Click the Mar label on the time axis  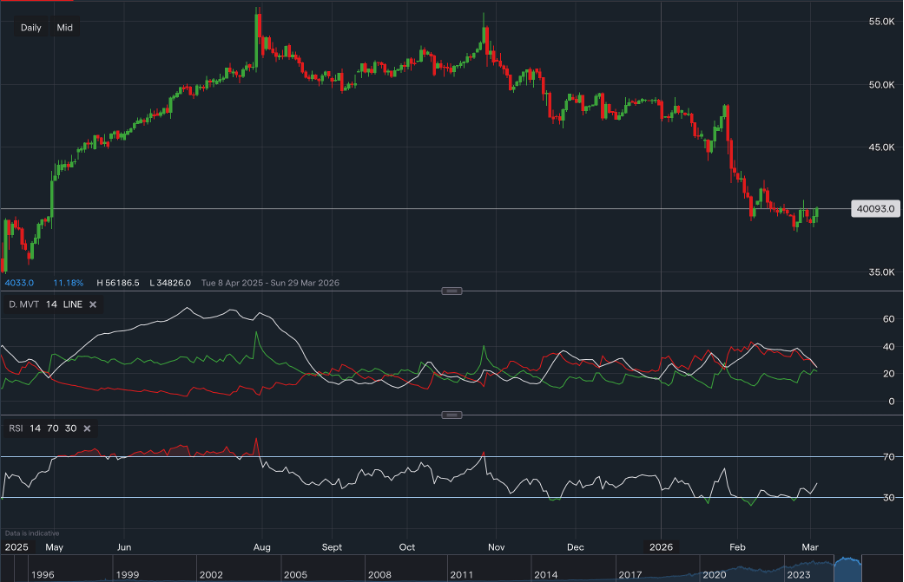[808, 547]
